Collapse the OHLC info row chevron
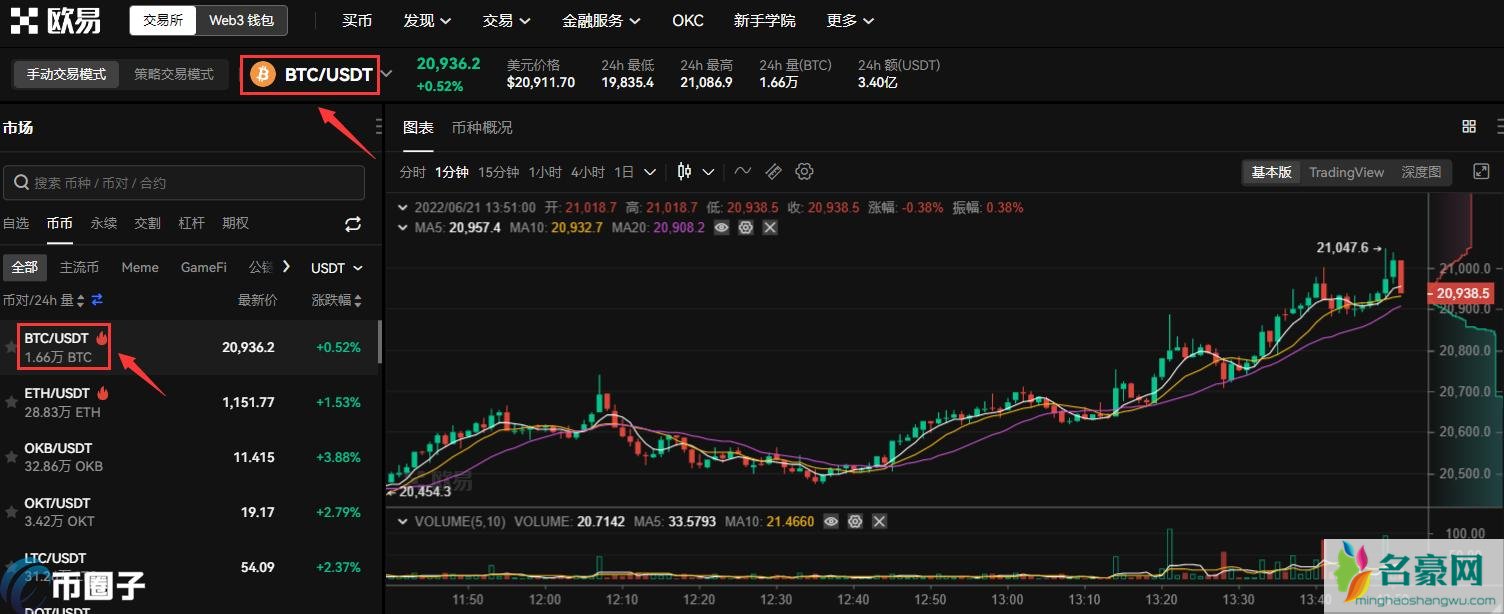The height and width of the screenshot is (614, 1504). (403, 208)
